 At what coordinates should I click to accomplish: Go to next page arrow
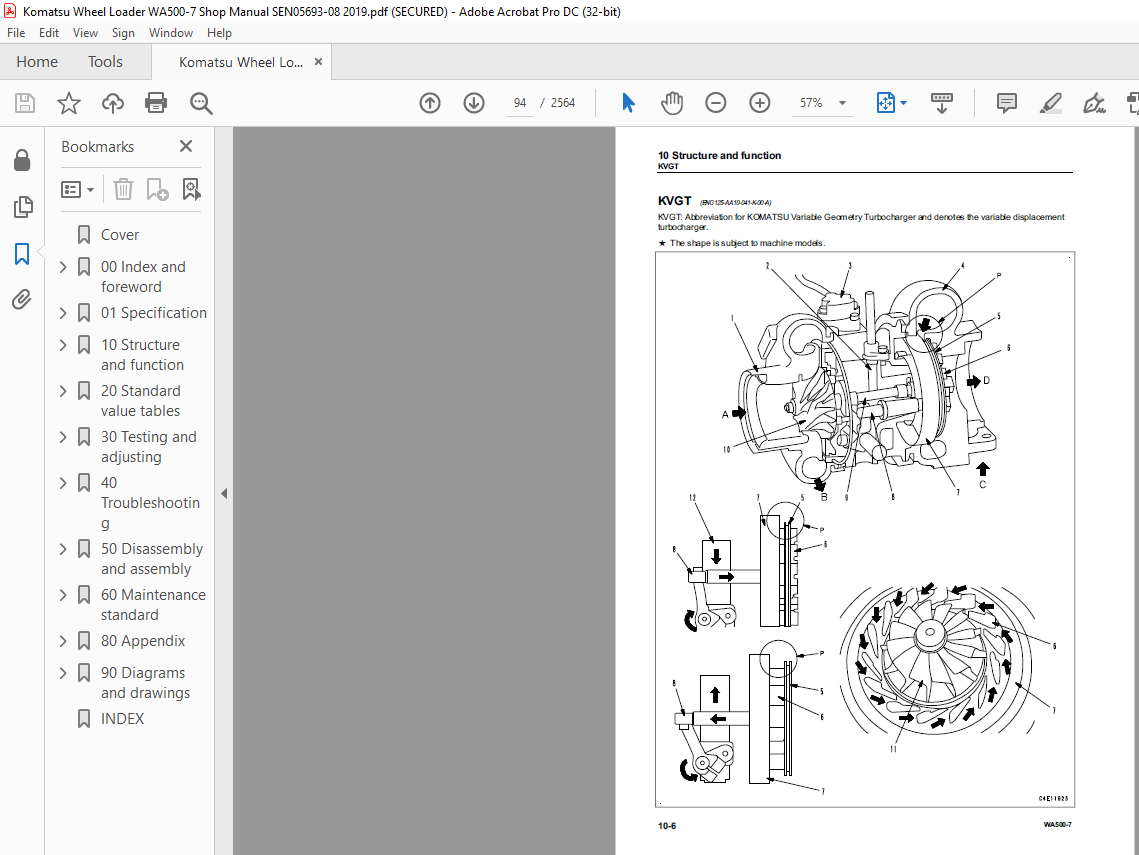[474, 103]
